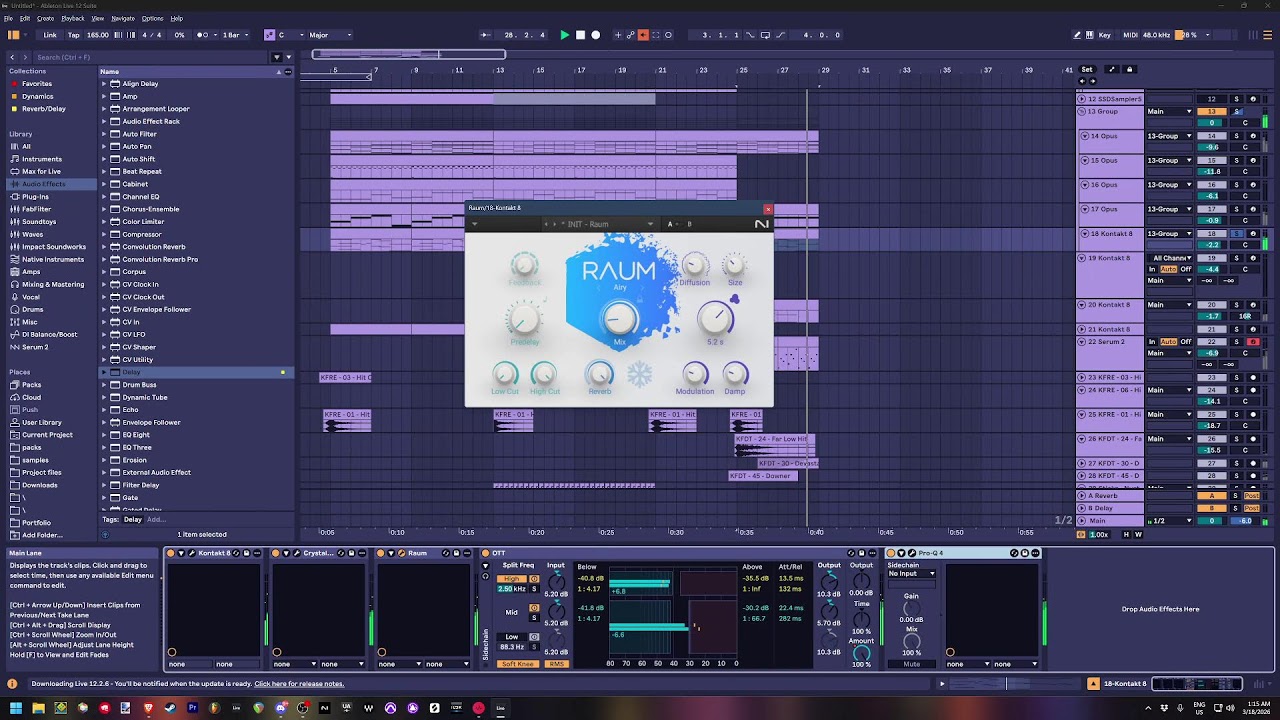
Task: Click the Pro-Q 4 Mute button
Action: [911, 664]
